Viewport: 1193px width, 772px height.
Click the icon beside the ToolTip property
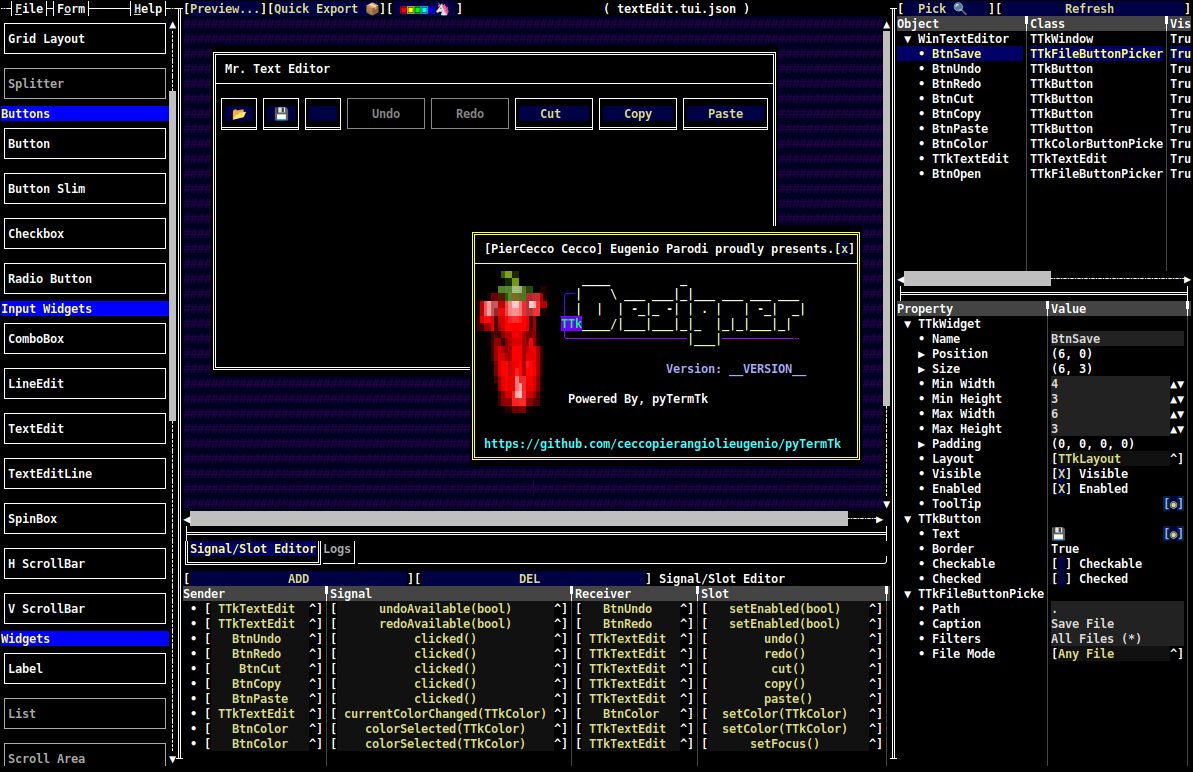tap(1173, 503)
